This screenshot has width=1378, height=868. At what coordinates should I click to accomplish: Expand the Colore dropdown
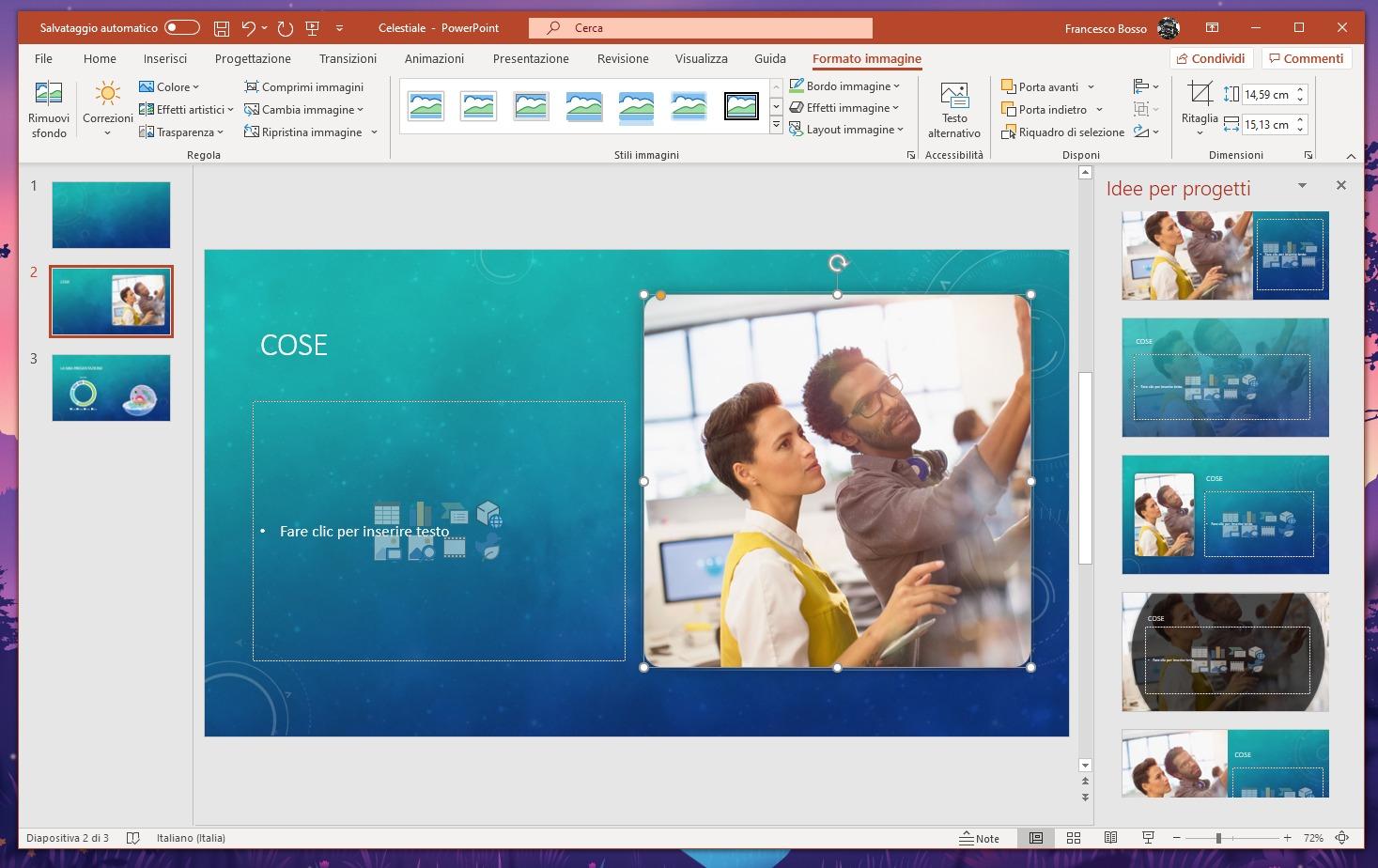point(169,86)
